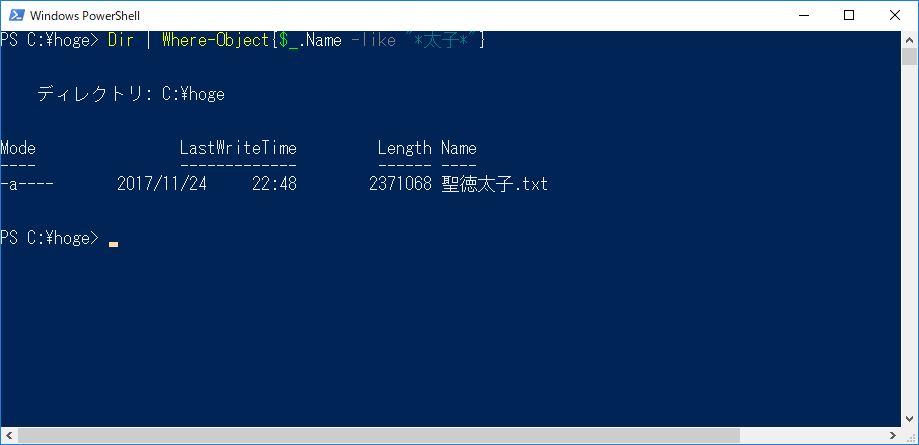Click the Windows PowerShell title text

[x=85, y=16]
